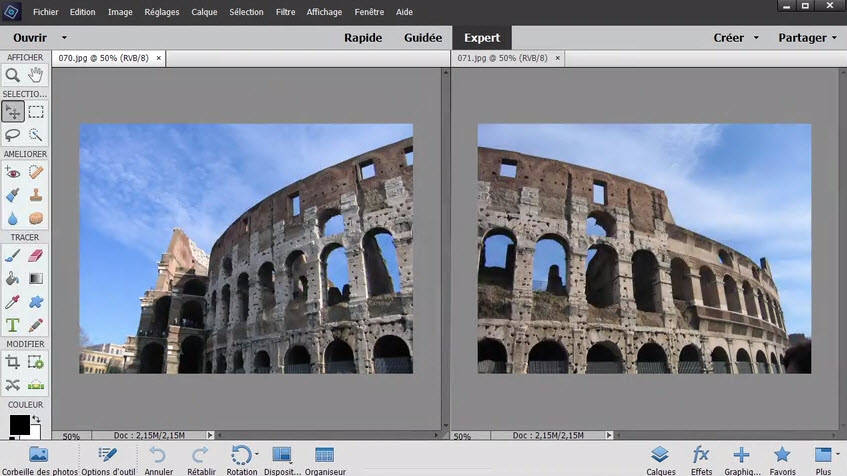
Task: Select the Straighten tool
Action: (36, 385)
